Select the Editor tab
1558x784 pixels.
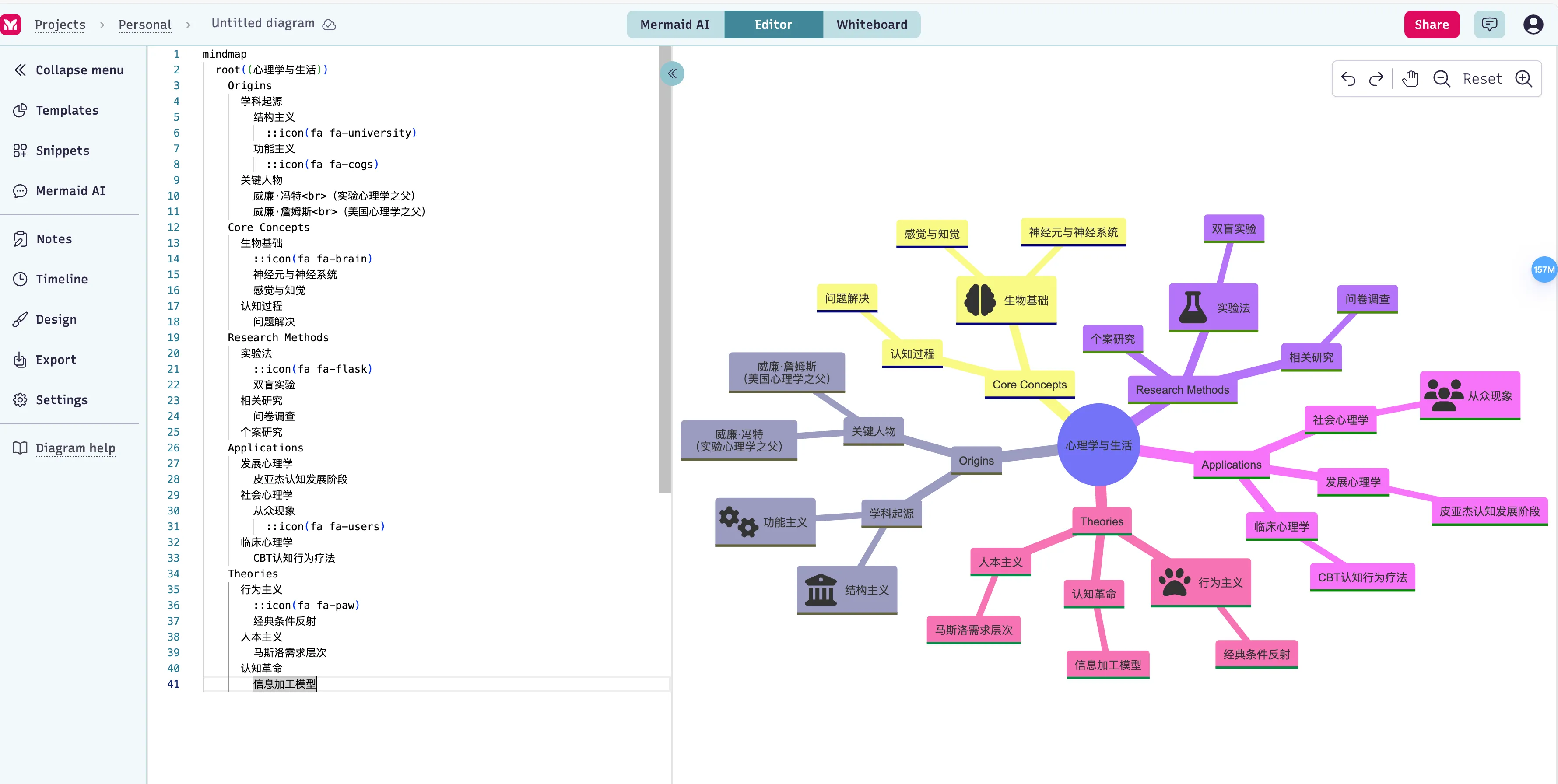772,24
